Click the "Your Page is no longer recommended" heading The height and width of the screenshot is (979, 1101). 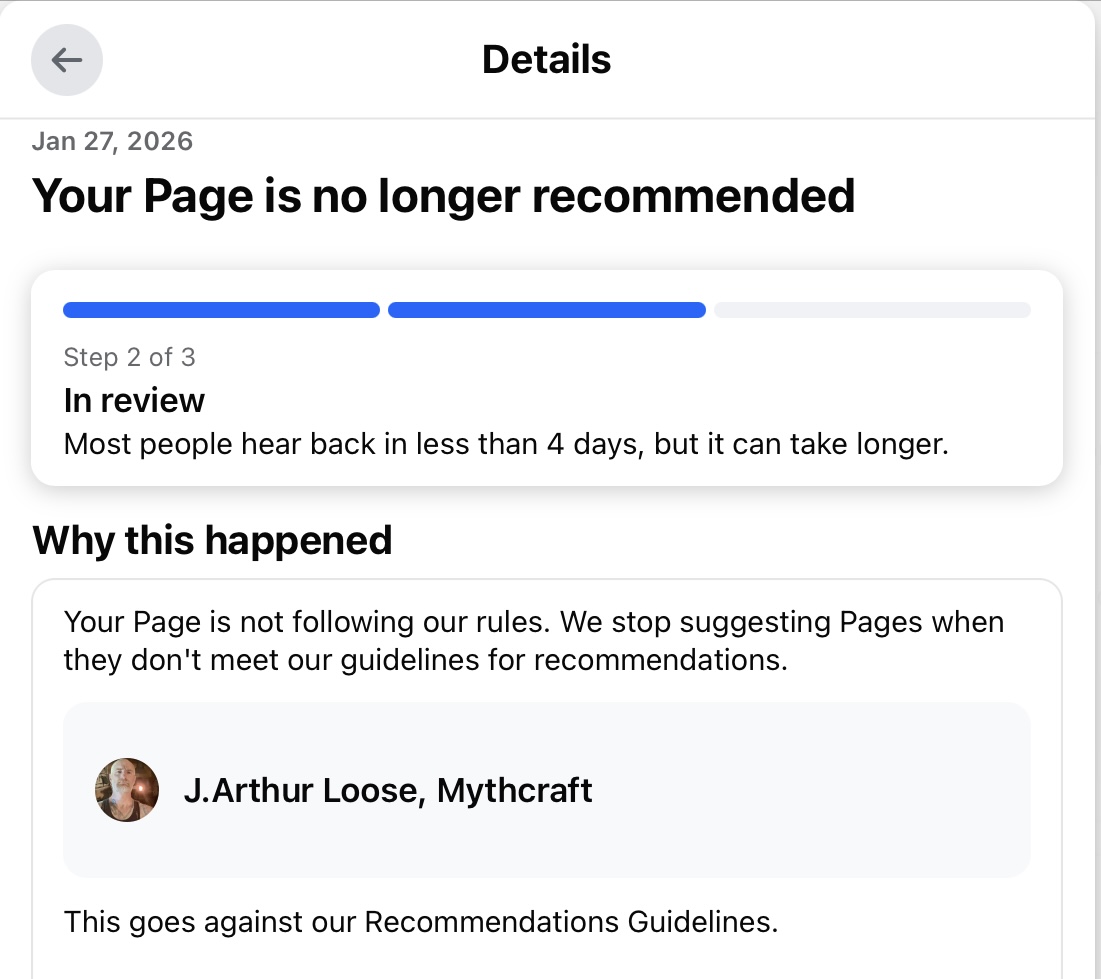click(443, 195)
